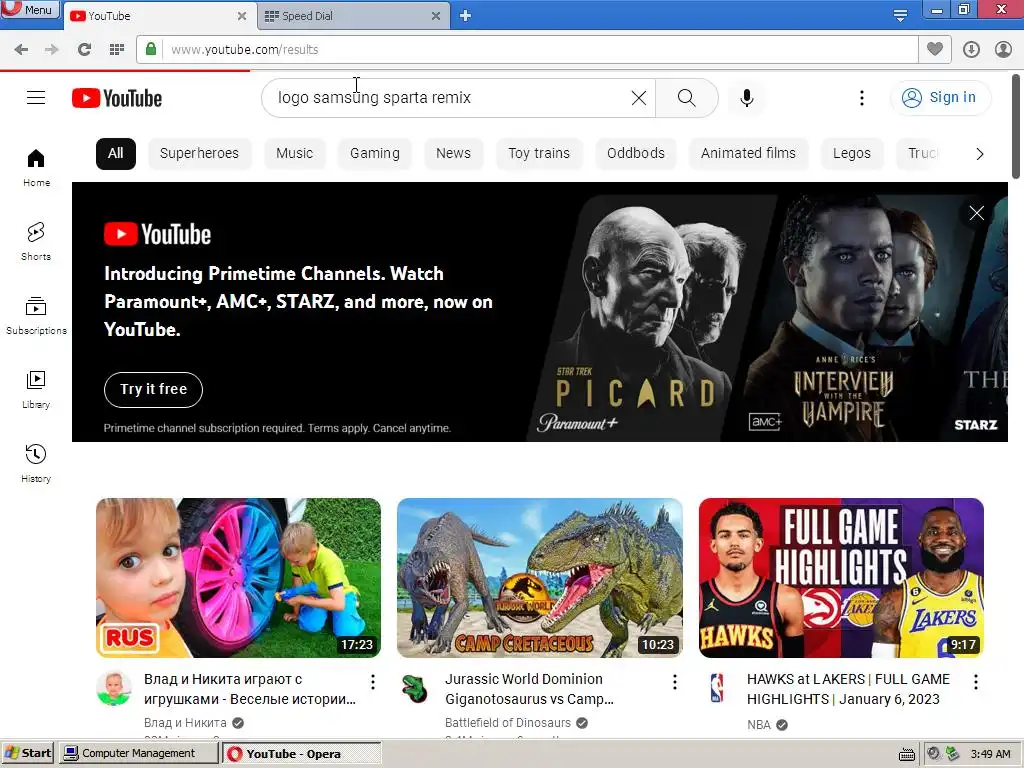Select the All filter chip
This screenshot has width=1024, height=768.
[116, 153]
